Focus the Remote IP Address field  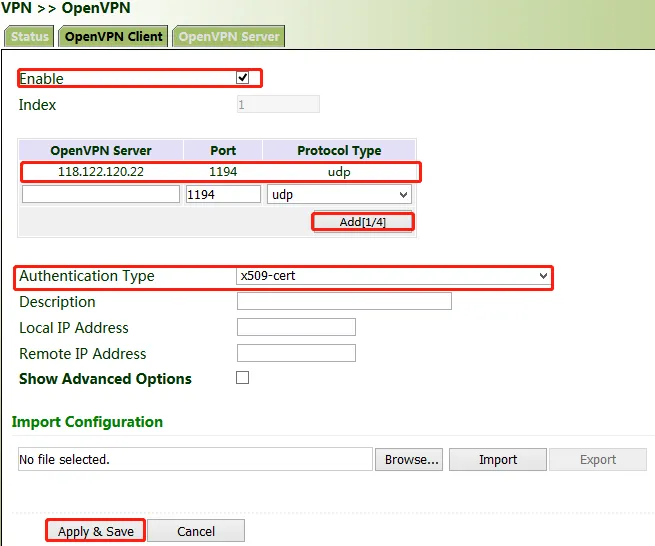(x=296, y=353)
